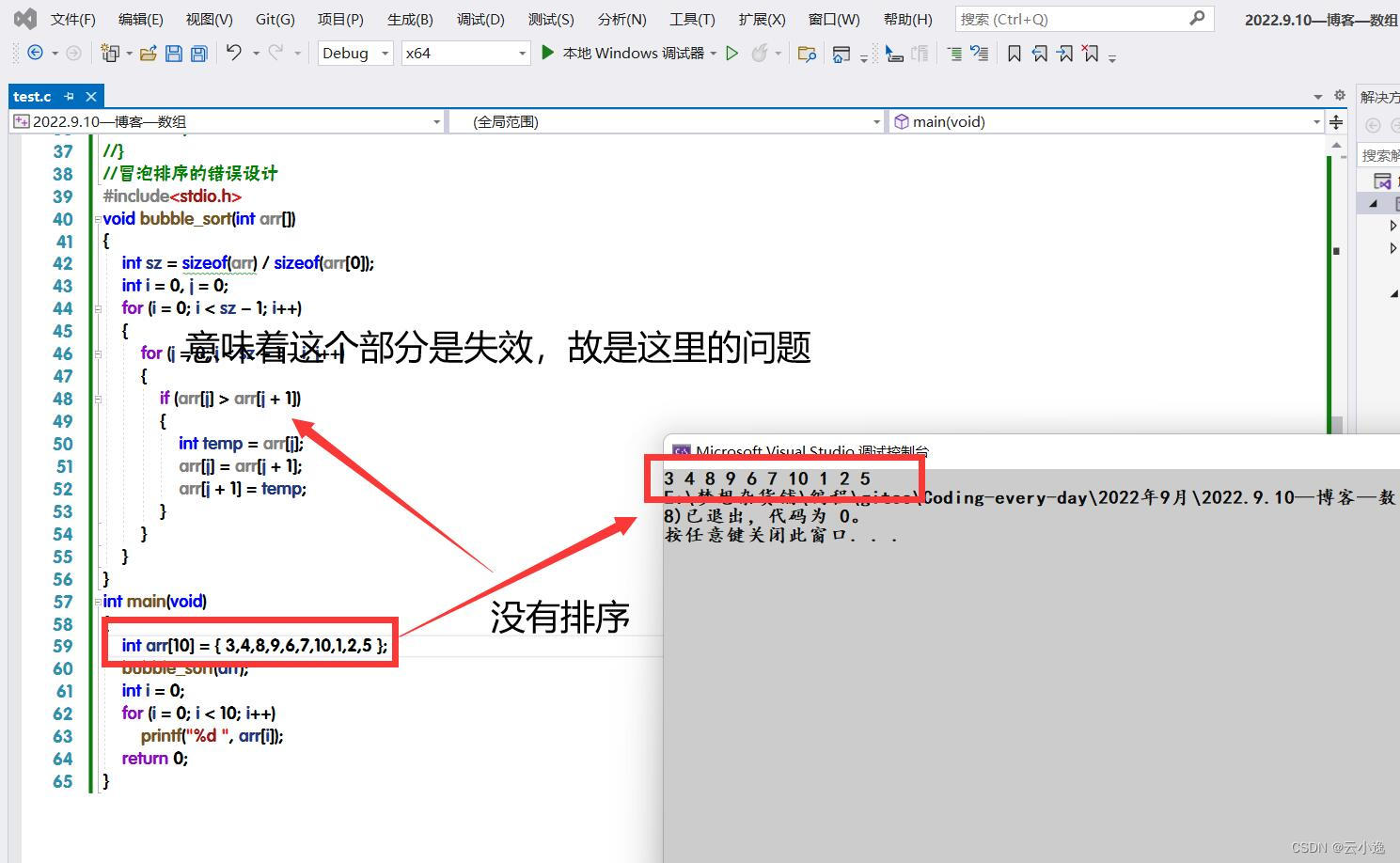Open the active documents list dropdown
Screen dimensions: 1400x863
(1317, 96)
